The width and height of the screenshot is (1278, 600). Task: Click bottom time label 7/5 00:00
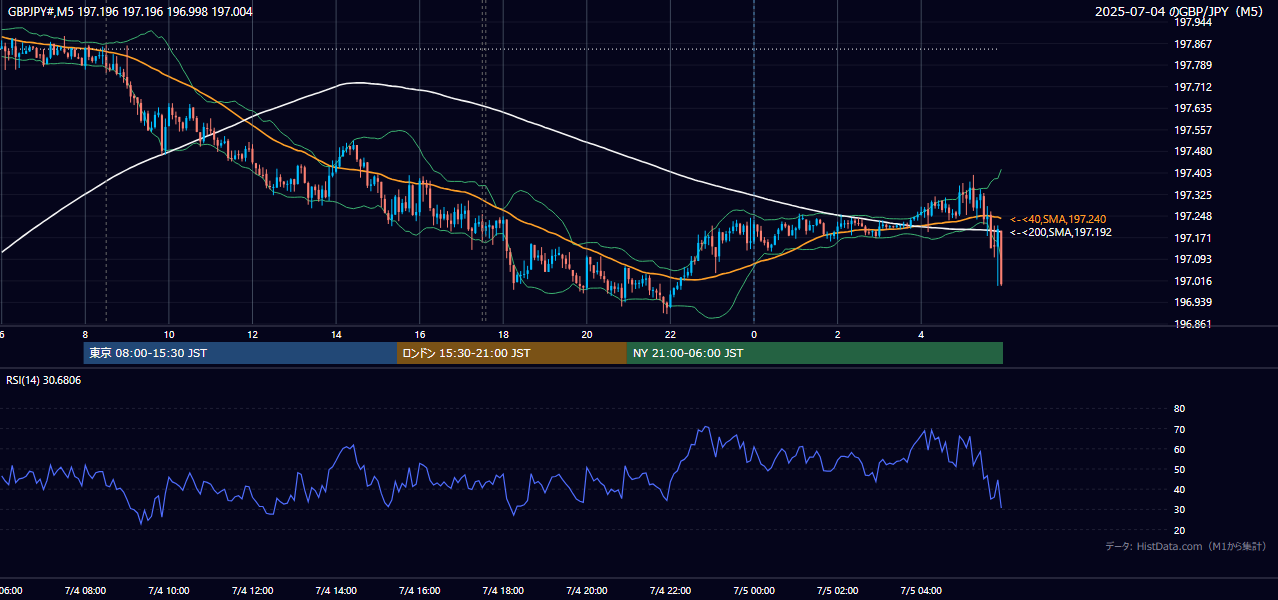pyautogui.click(x=754, y=590)
